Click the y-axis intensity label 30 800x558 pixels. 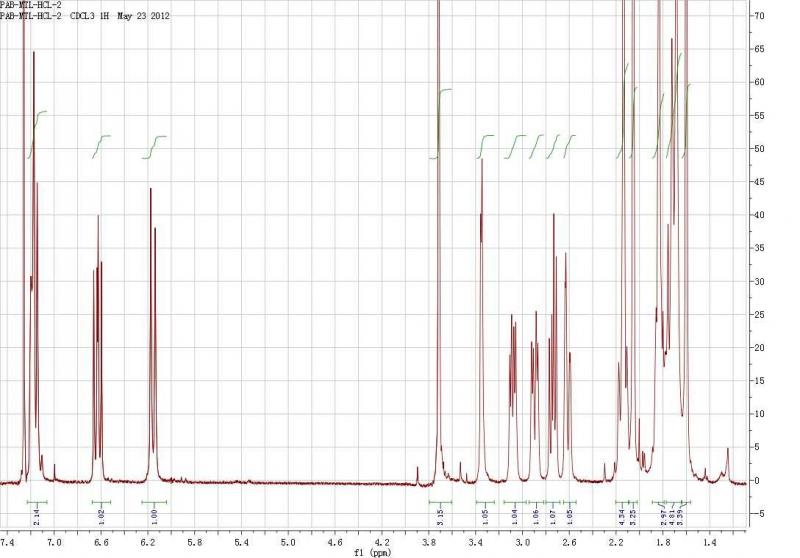(759, 282)
